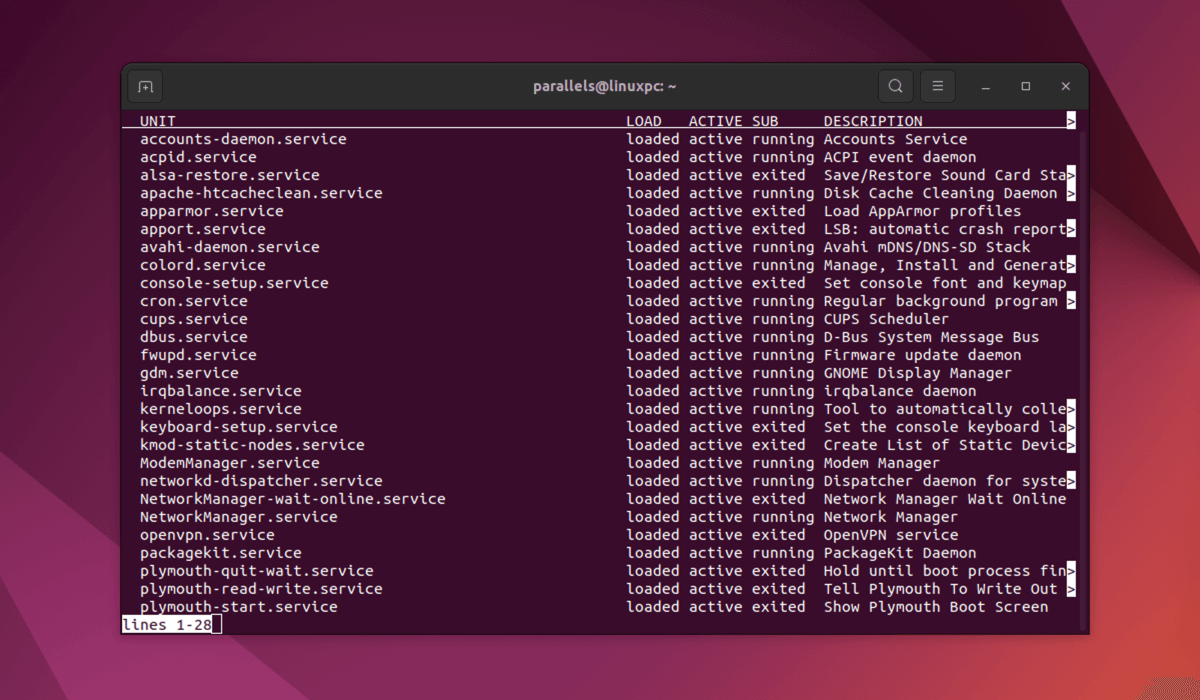Select apache-htcacheclean.service unit name
Image resolution: width=1200 pixels, height=700 pixels.
tap(261, 193)
